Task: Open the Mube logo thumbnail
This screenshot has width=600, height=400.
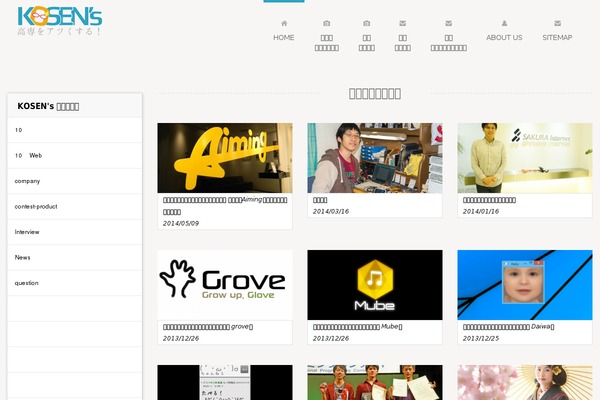Action: [375, 285]
